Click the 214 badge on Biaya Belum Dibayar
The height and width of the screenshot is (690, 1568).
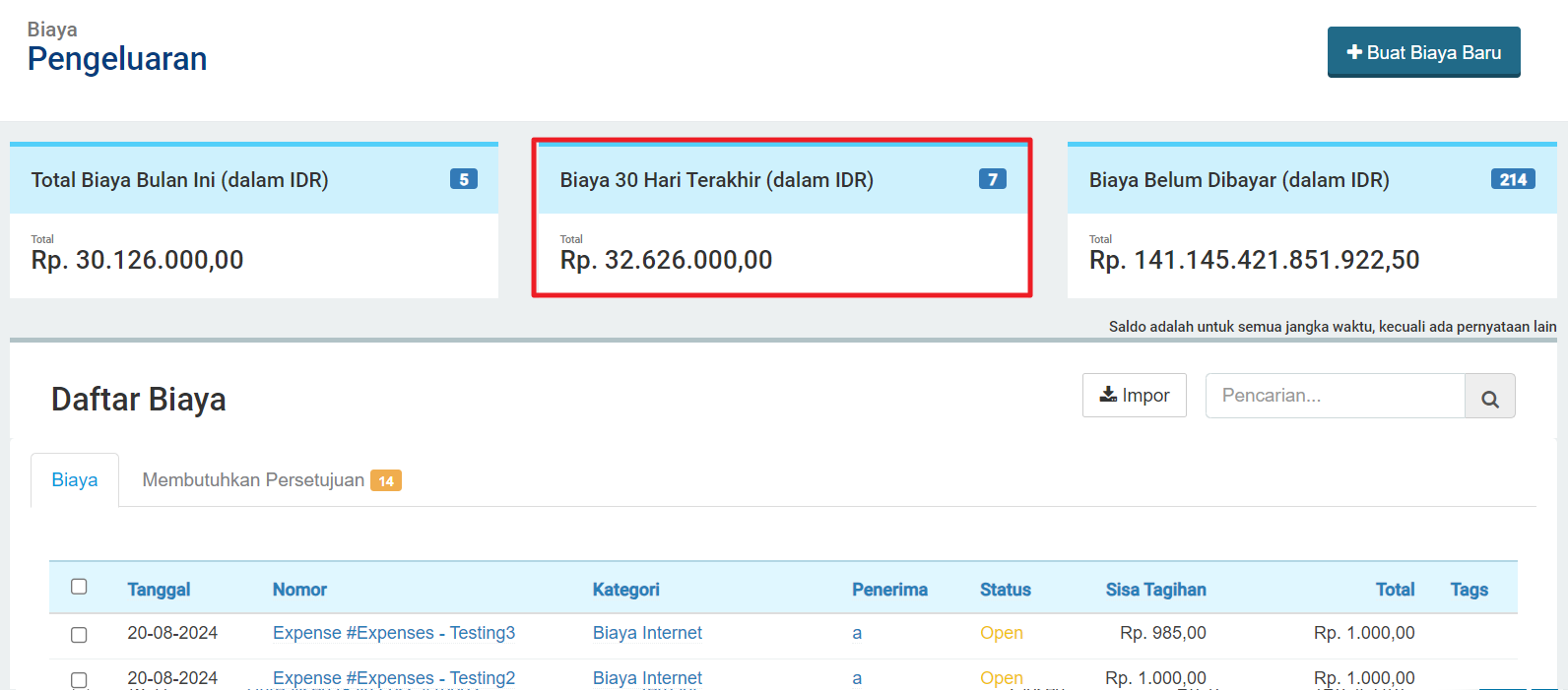1513,179
